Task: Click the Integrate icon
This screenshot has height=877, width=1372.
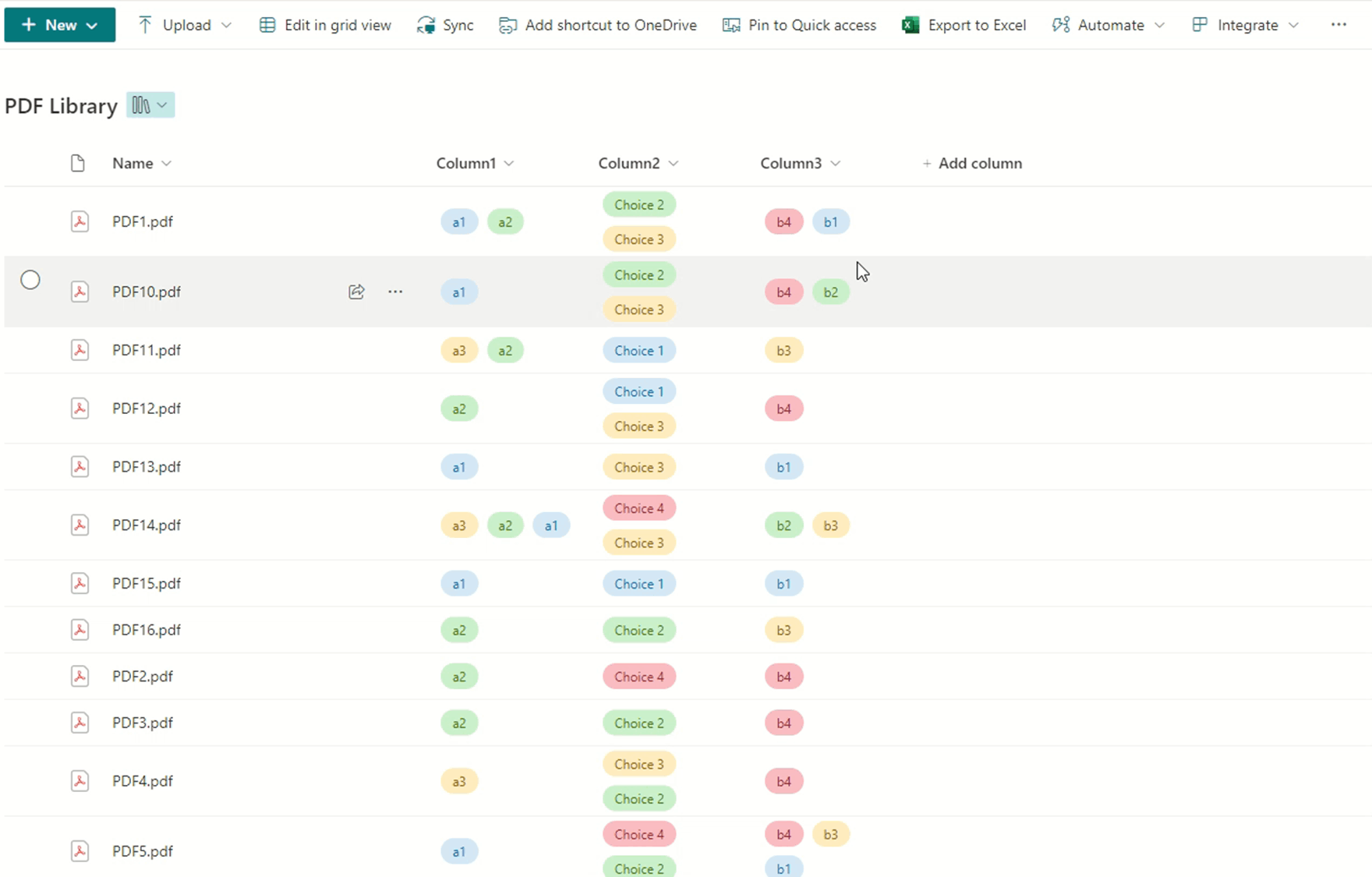Action: 1200,25
